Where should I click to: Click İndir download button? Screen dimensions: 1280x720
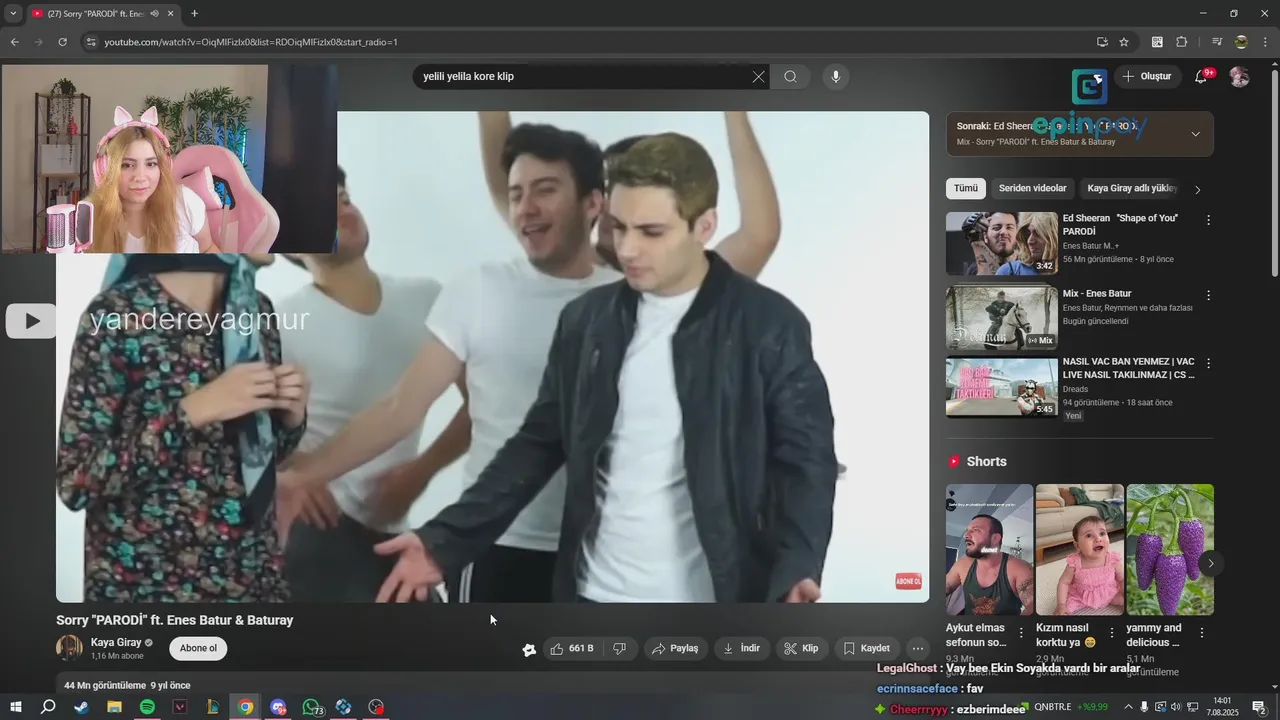coord(741,649)
